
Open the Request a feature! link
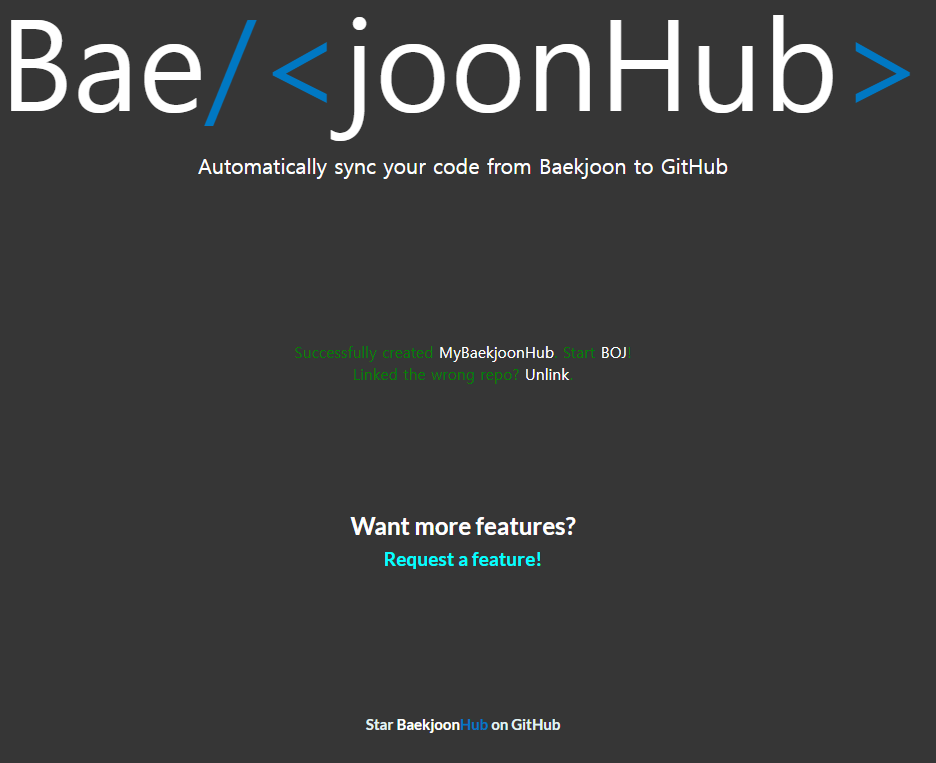click(463, 559)
